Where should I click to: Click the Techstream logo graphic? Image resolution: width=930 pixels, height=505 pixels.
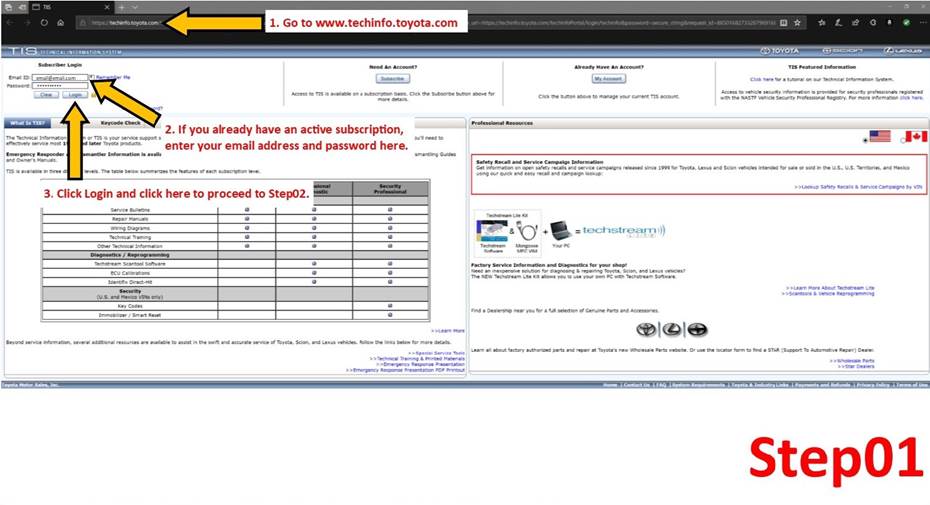pos(623,230)
